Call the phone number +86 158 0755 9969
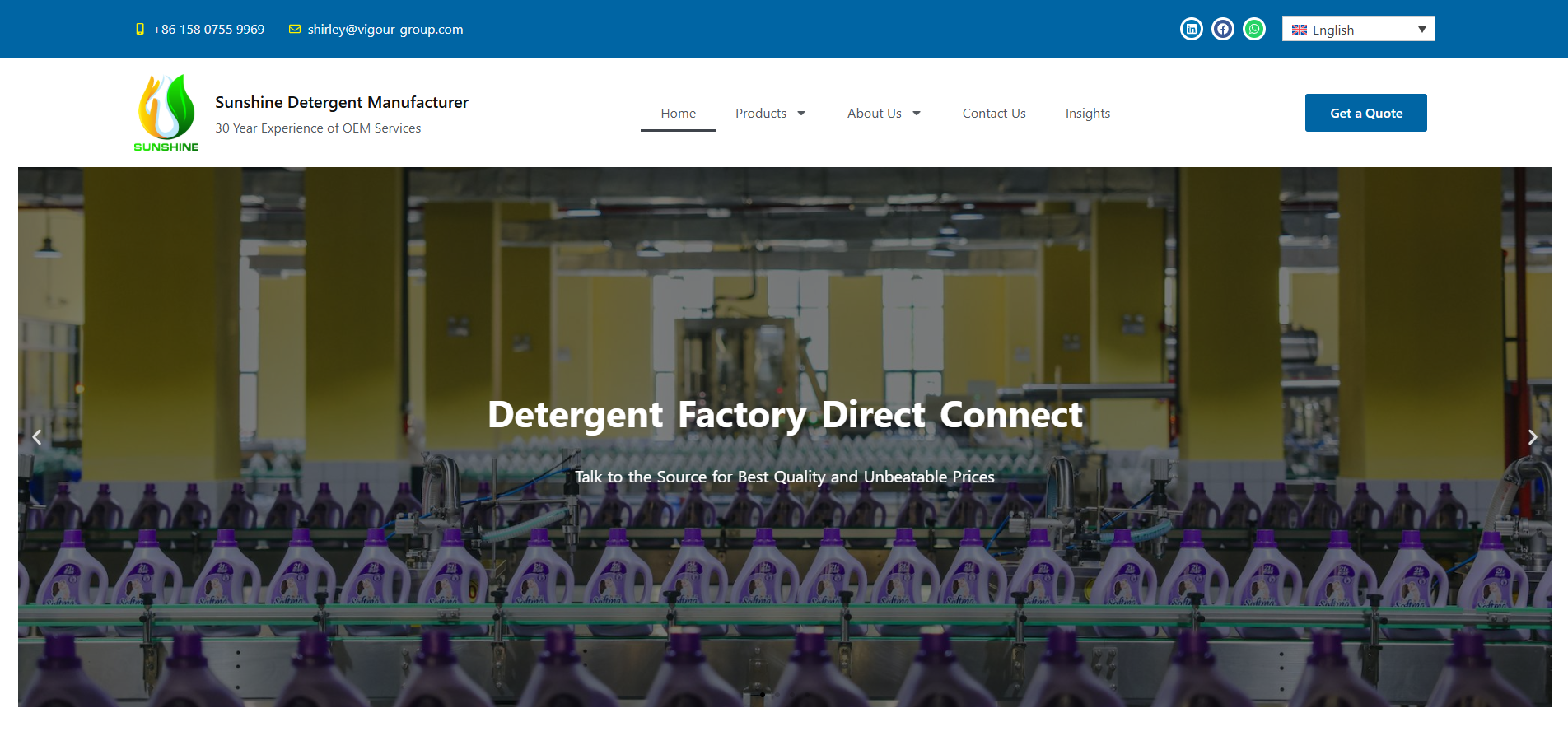The height and width of the screenshot is (750, 1568). [x=208, y=29]
